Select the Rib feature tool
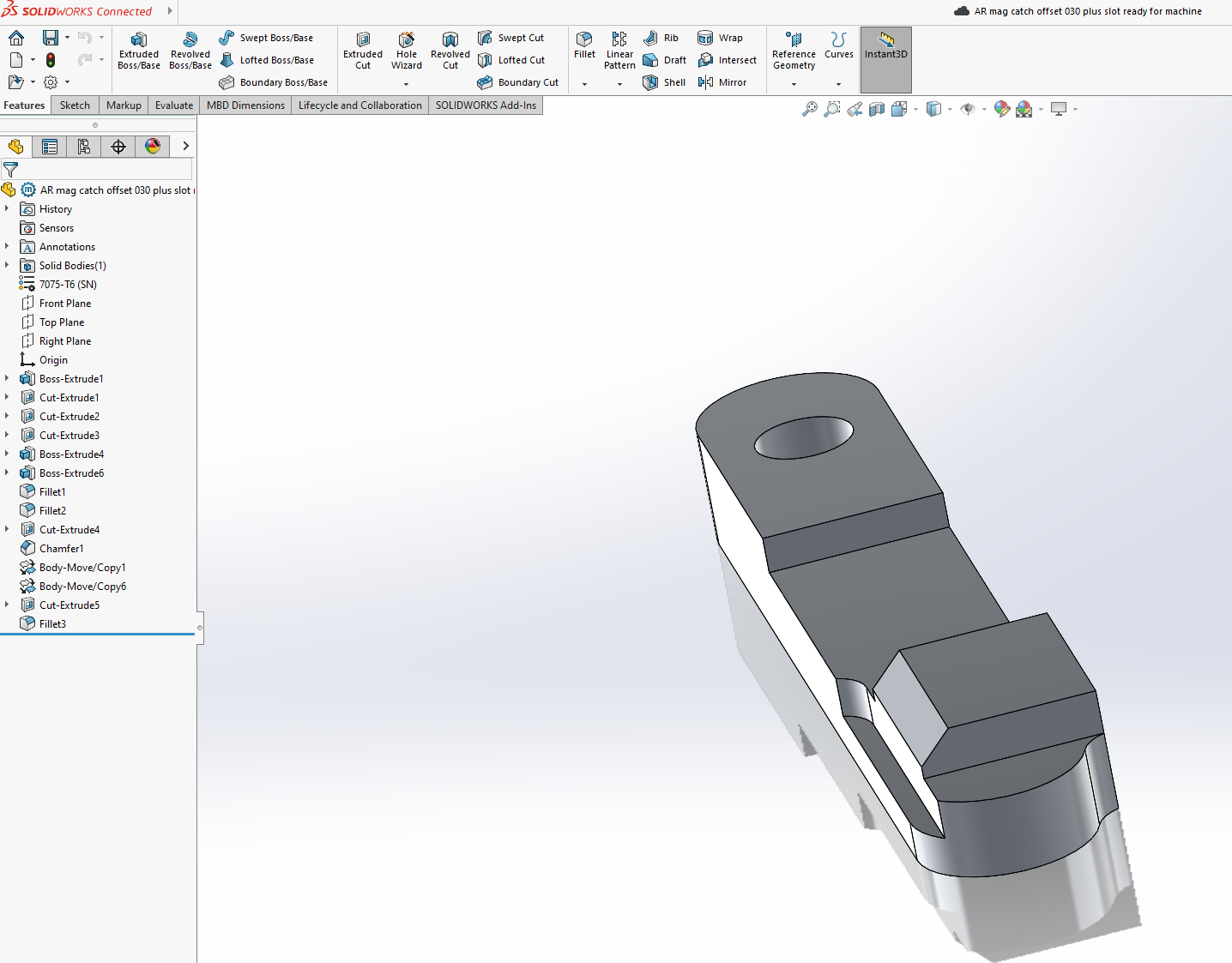The height and width of the screenshot is (963, 1232). coord(661,38)
